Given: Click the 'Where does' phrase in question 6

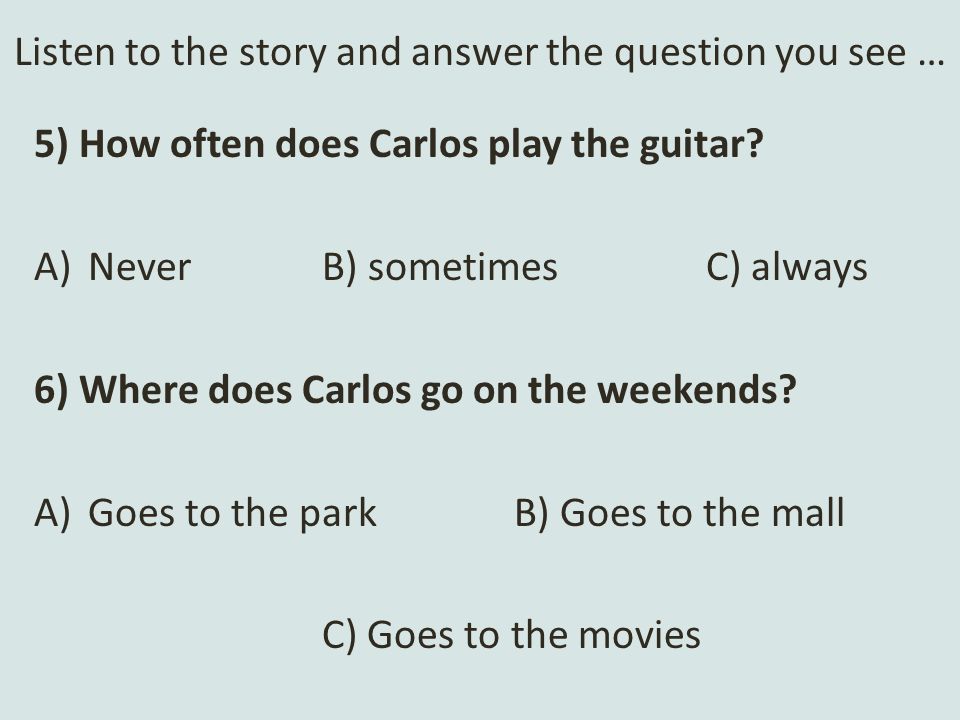Looking at the screenshot, I should tap(186, 389).
